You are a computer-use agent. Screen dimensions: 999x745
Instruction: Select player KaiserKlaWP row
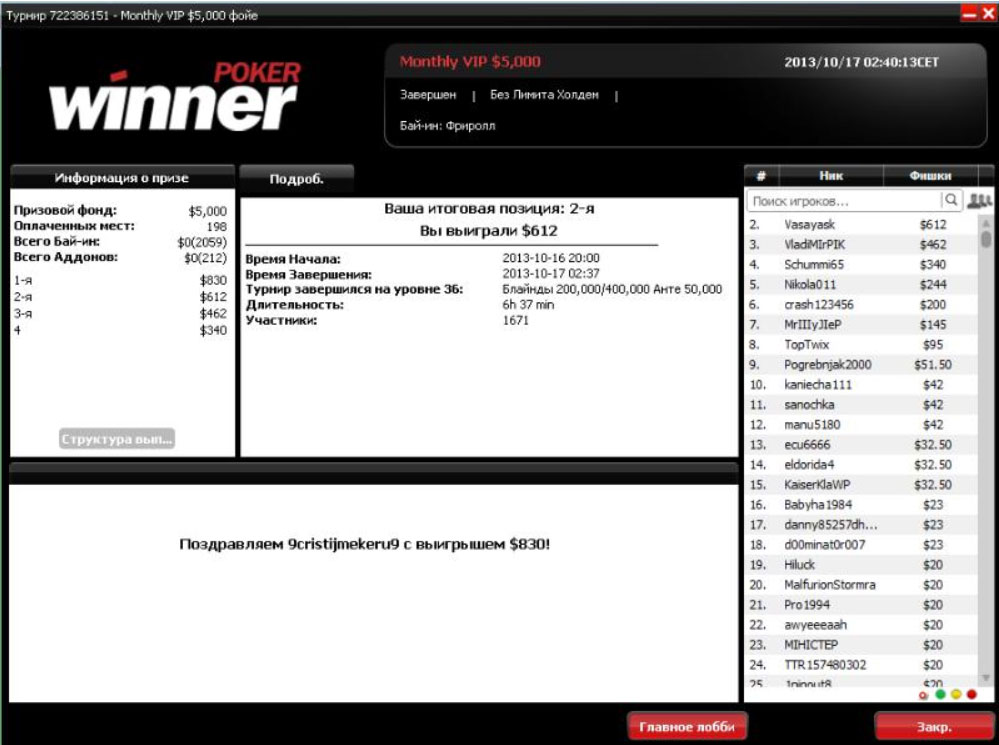(x=861, y=484)
